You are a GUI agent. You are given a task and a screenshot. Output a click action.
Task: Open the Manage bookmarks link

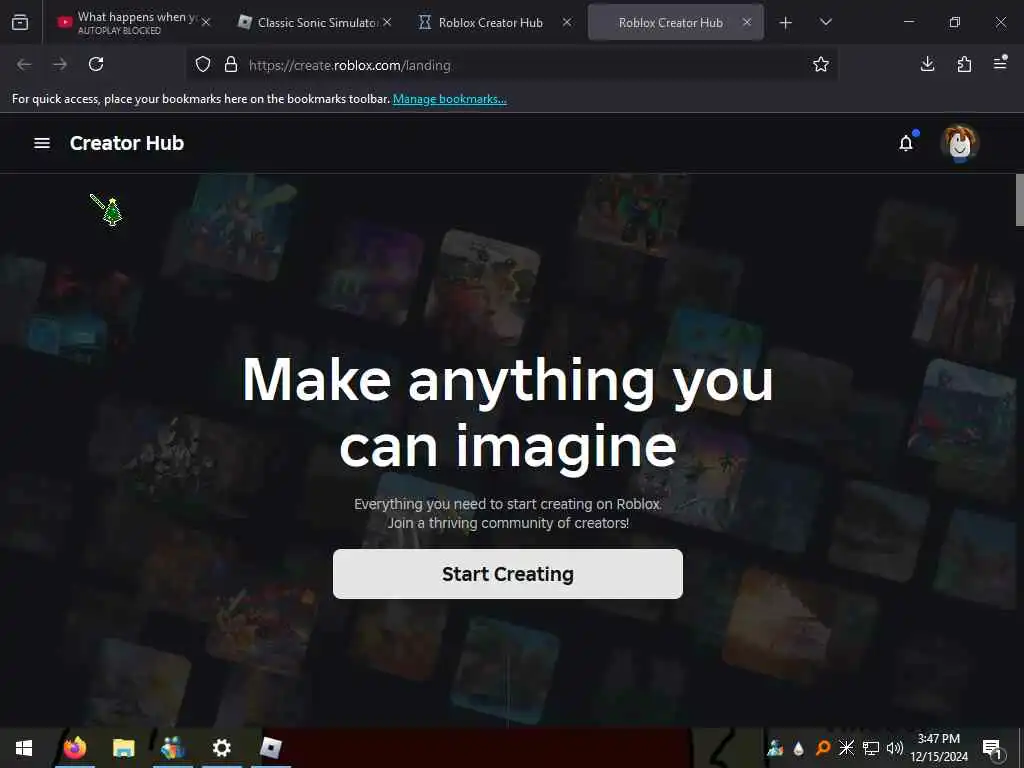pos(449,99)
